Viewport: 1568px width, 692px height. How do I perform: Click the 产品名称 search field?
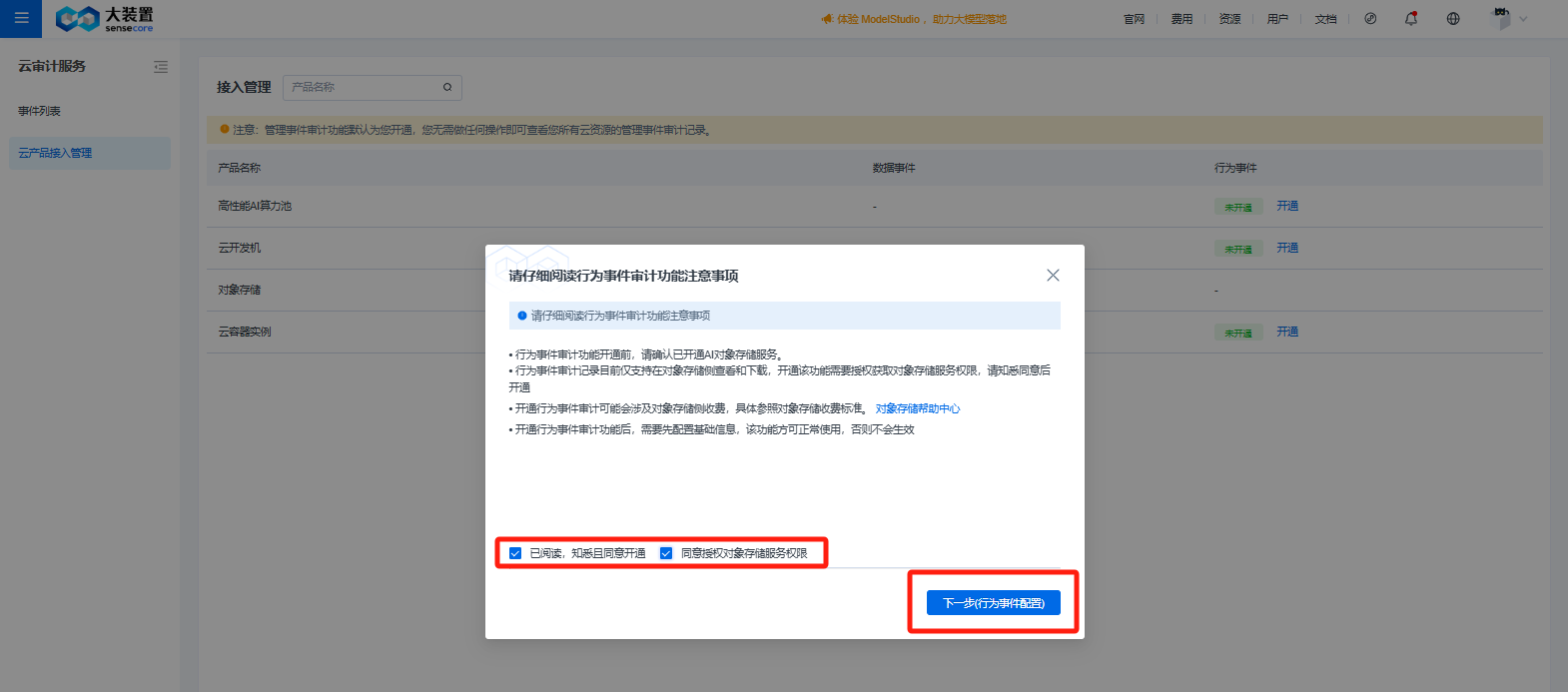click(x=372, y=87)
